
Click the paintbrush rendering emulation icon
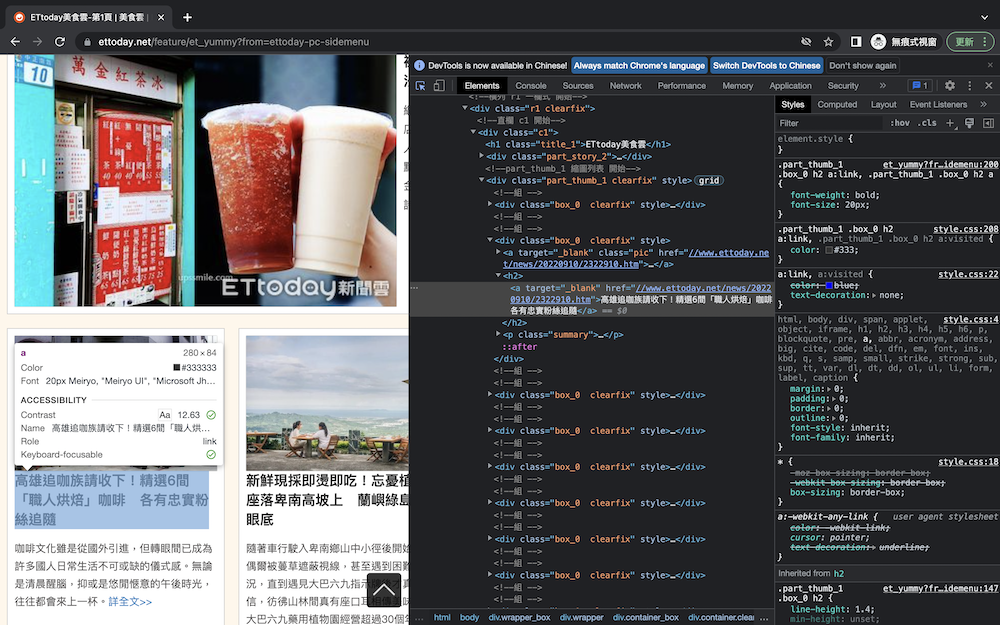969,123
